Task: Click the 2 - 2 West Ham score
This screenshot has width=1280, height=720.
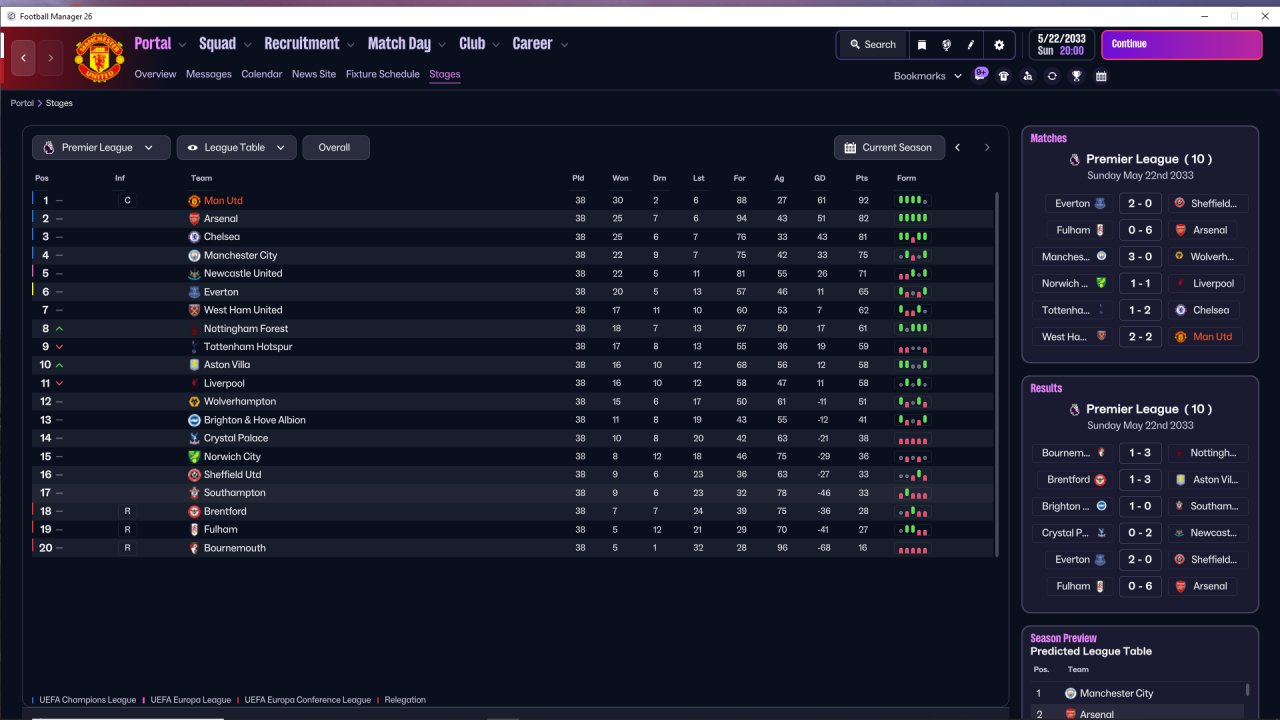Action: 1140,337
